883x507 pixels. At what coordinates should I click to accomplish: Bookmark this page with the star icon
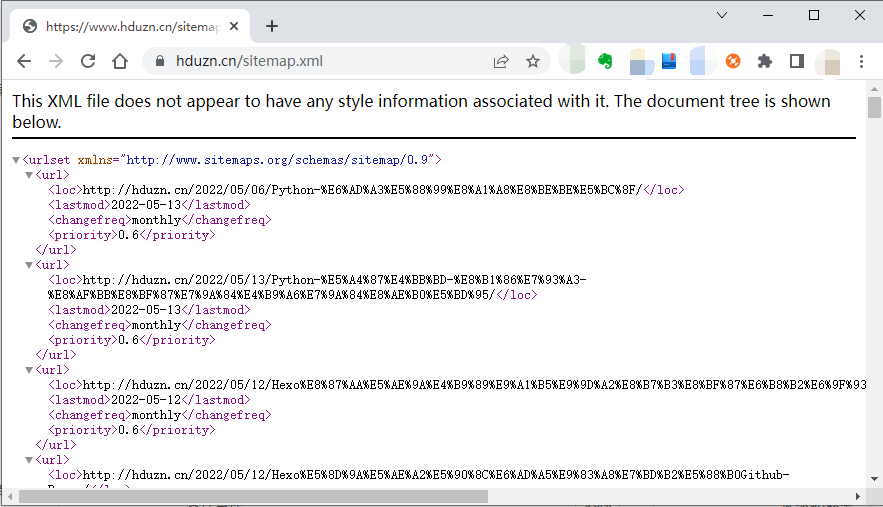click(x=533, y=61)
